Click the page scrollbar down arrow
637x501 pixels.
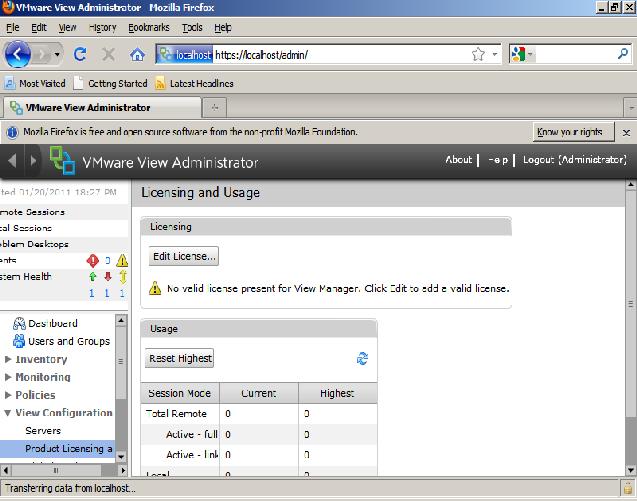tap(631, 471)
